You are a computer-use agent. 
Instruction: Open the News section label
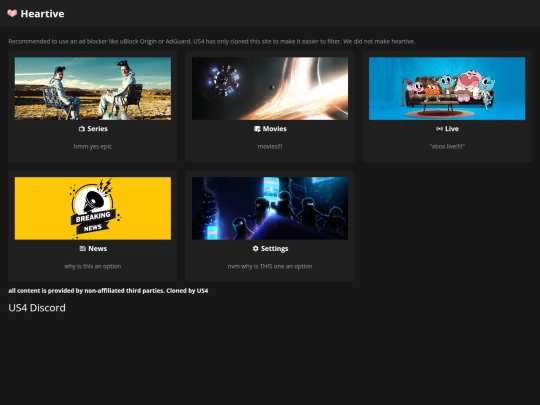pyautogui.click(x=97, y=248)
